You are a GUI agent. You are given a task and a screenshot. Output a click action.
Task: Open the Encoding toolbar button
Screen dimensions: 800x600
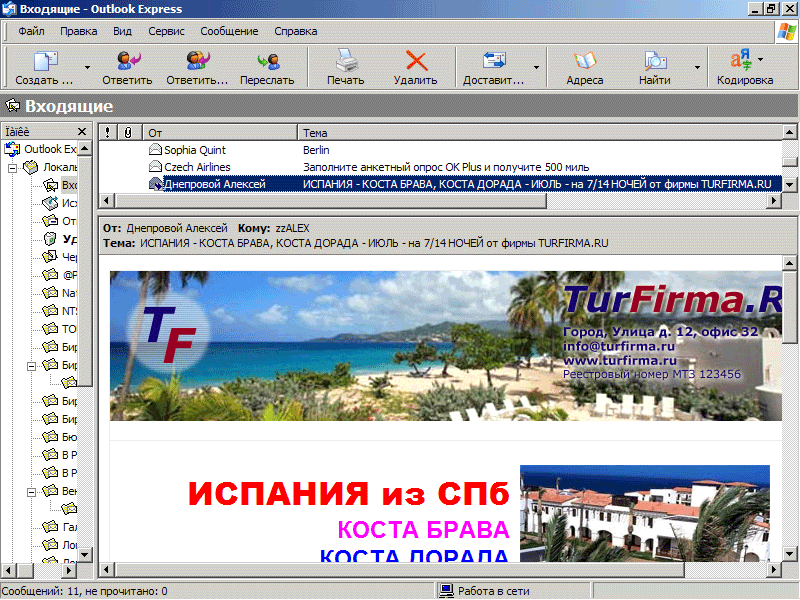pyautogui.click(x=744, y=62)
